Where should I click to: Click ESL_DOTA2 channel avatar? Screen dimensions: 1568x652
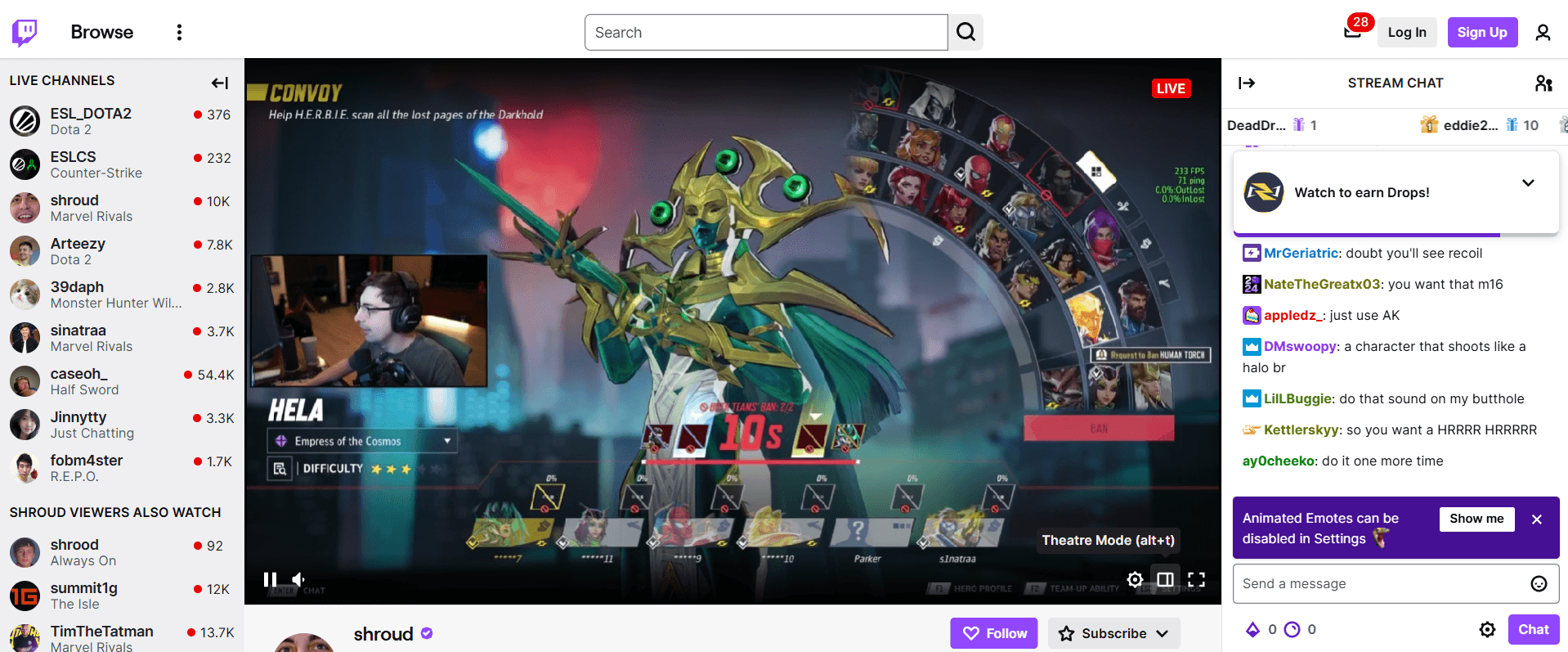(x=25, y=121)
